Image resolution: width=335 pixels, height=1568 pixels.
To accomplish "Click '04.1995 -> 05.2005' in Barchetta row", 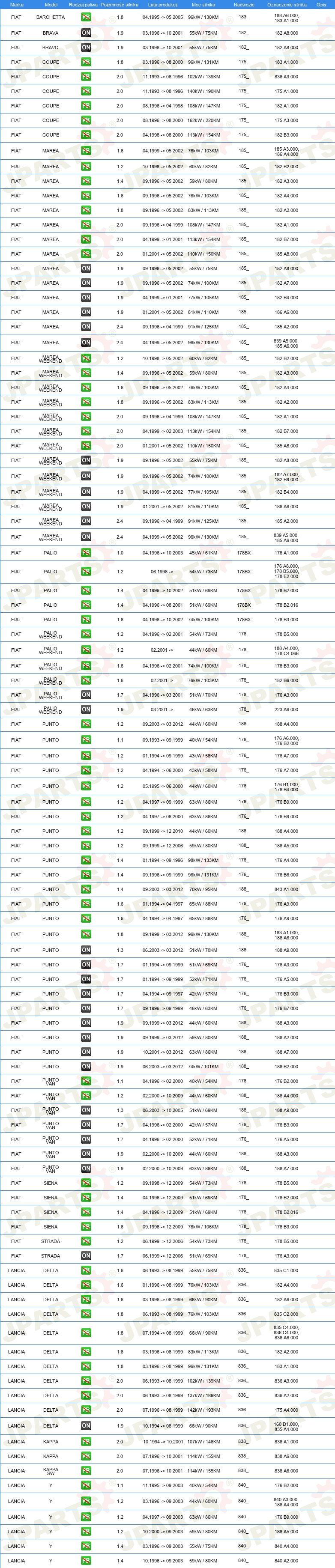I will [163, 17].
